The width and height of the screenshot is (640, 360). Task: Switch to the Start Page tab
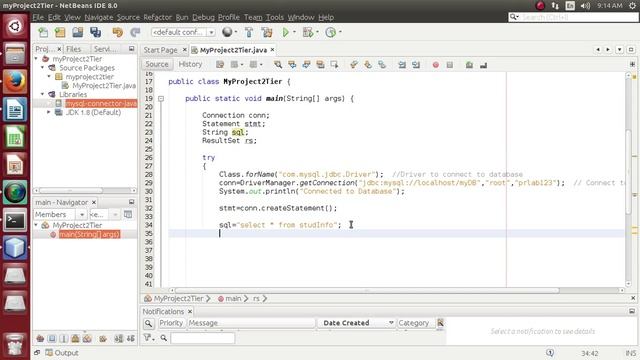pyautogui.click(x=160, y=50)
